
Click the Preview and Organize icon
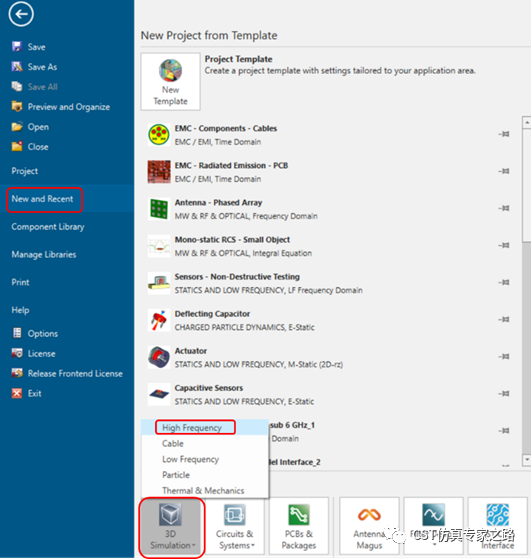point(17,106)
